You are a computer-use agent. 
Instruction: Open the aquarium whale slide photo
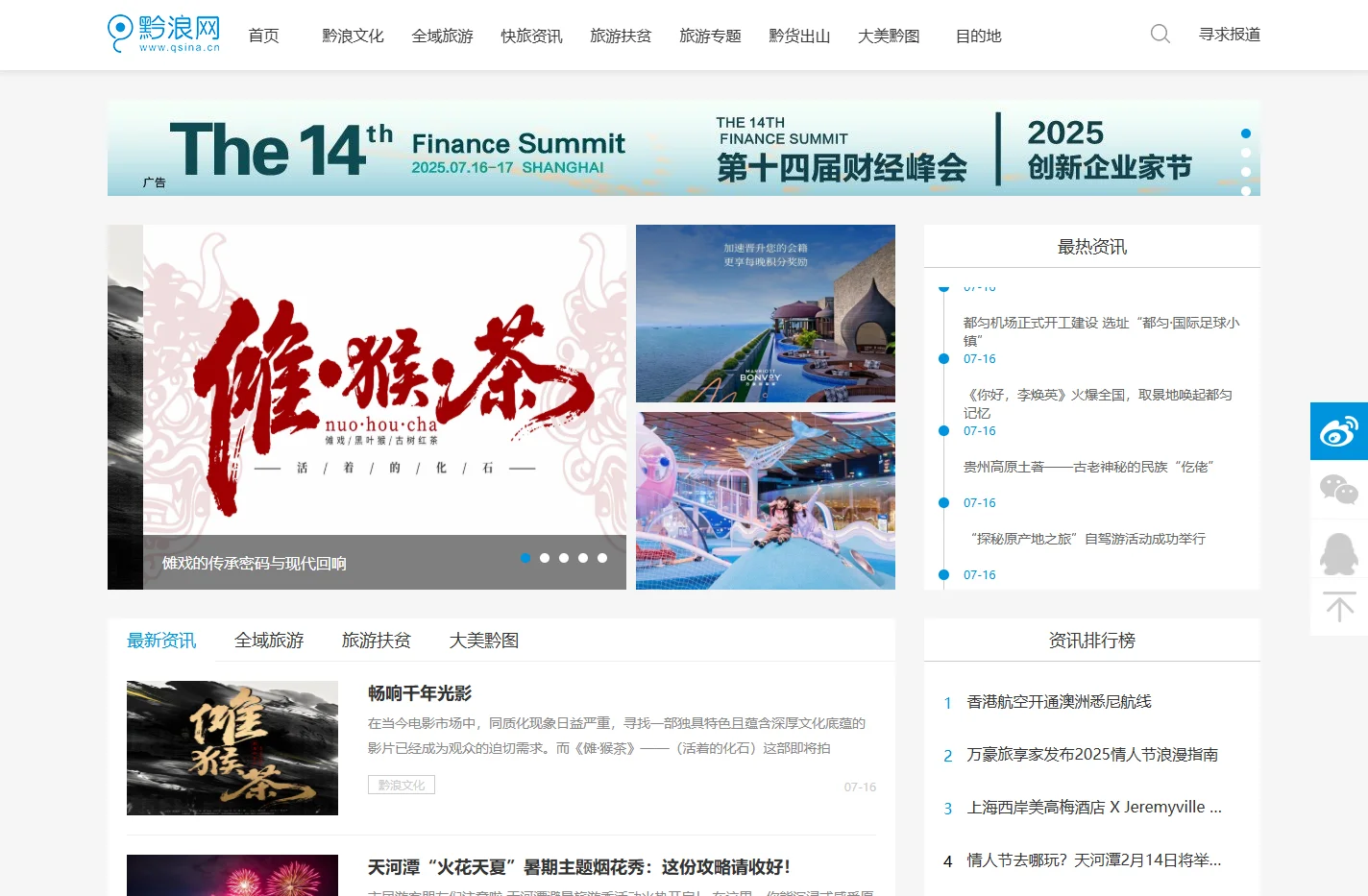766,500
